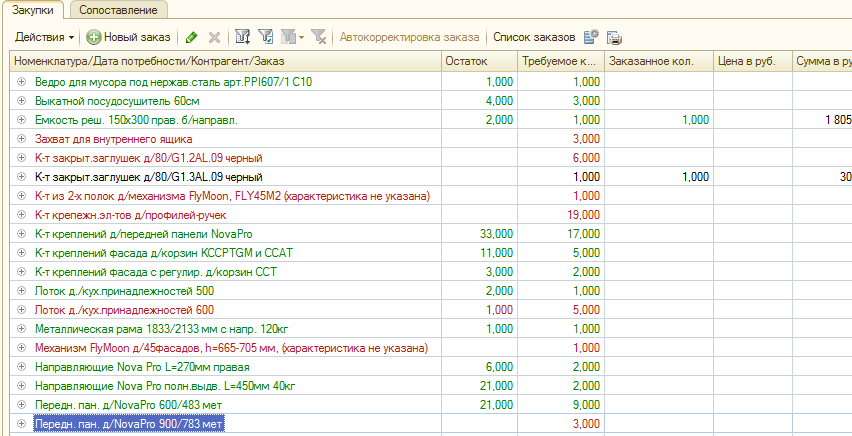The image size is (852, 436).
Task: Expand row Лоток д./кух.принадлежностей 500
Action: pos(21,291)
